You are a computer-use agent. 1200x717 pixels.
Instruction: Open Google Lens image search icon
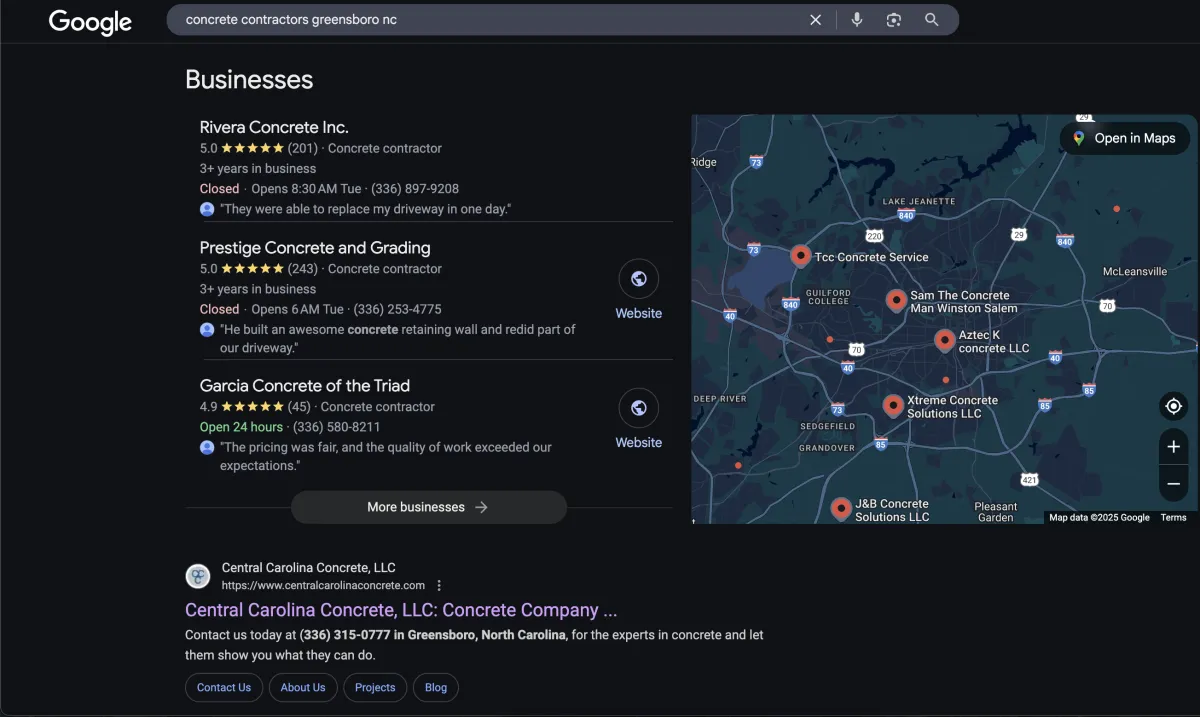(x=894, y=20)
